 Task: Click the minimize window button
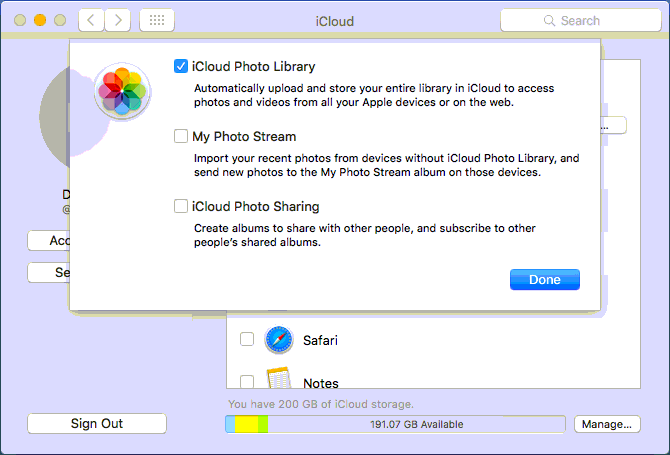pyautogui.click(x=40, y=20)
